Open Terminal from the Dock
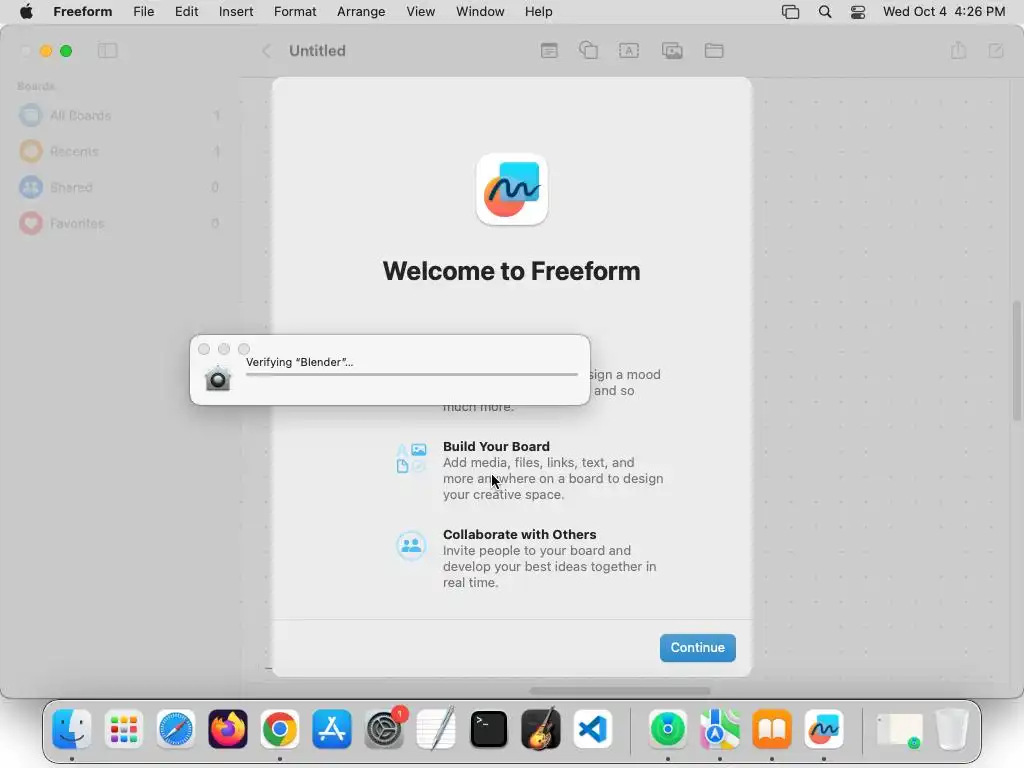Viewport: 1024px width, 768px height. click(x=488, y=729)
